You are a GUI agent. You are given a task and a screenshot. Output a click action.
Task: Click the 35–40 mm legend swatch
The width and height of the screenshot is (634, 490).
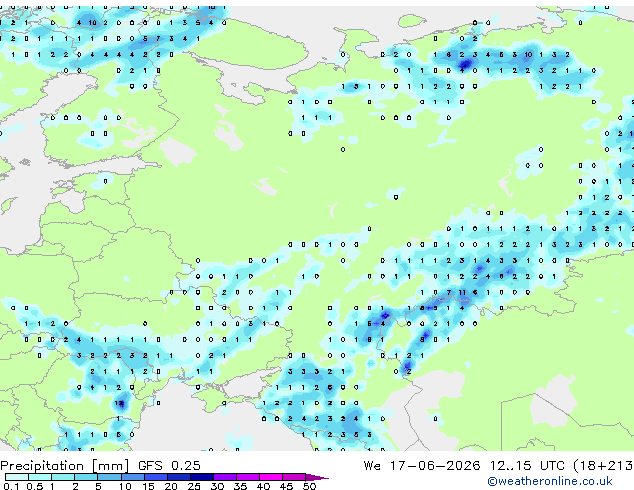tap(247, 477)
